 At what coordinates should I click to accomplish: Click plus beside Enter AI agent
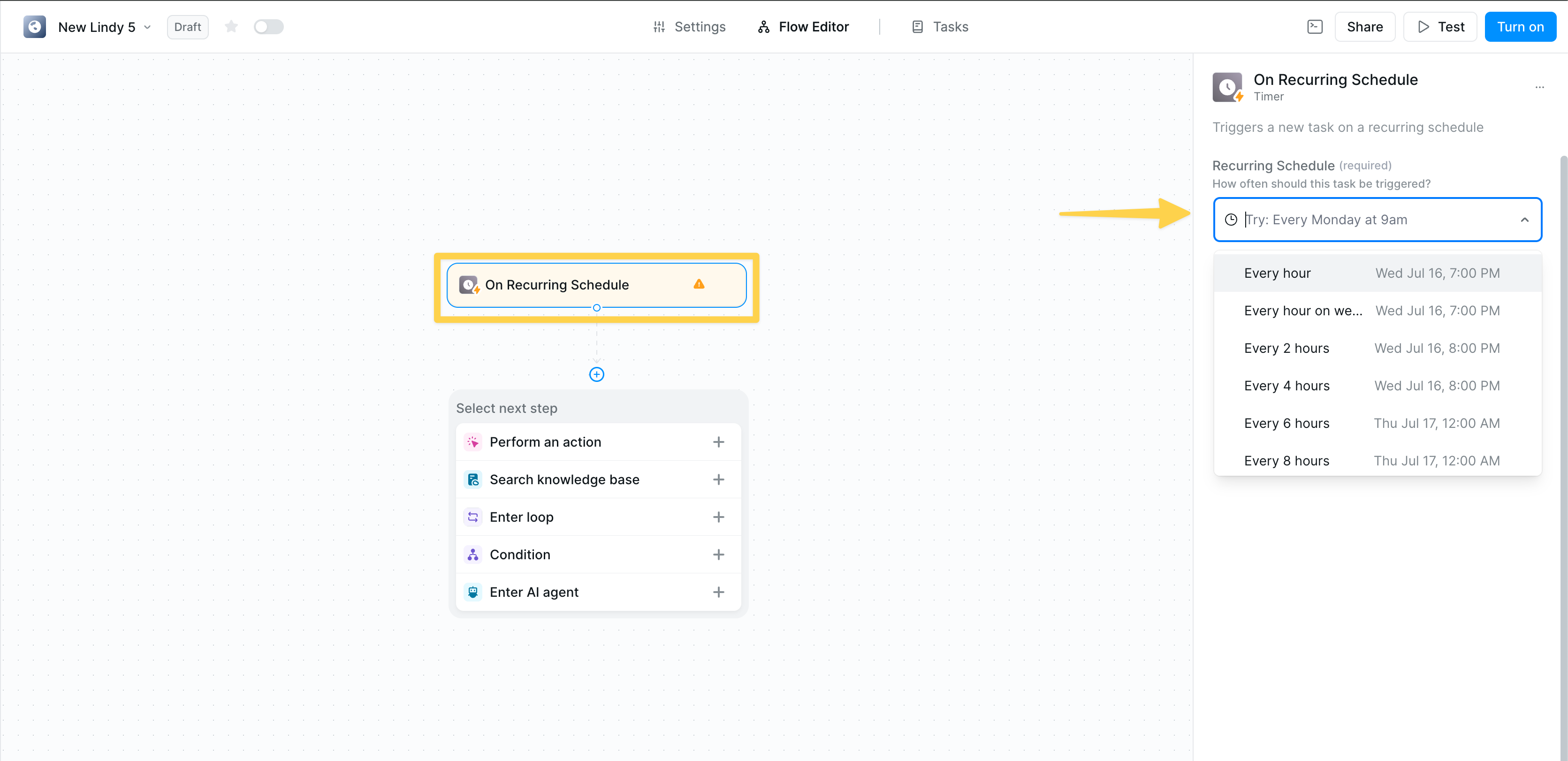tap(718, 593)
